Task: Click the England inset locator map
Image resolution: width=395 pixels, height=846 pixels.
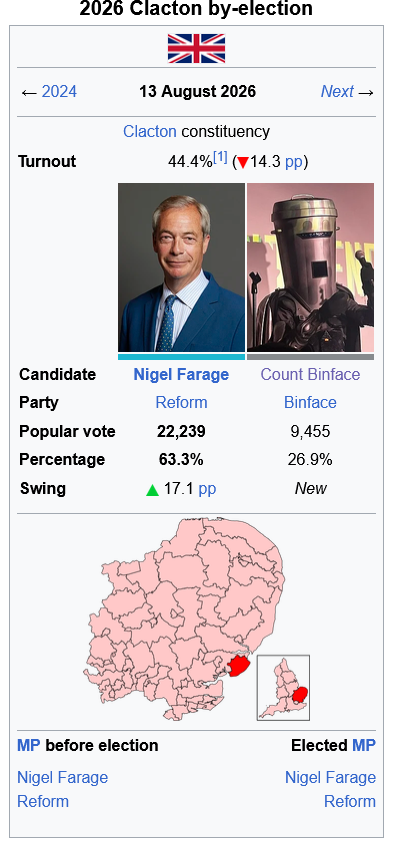Action: [283, 688]
